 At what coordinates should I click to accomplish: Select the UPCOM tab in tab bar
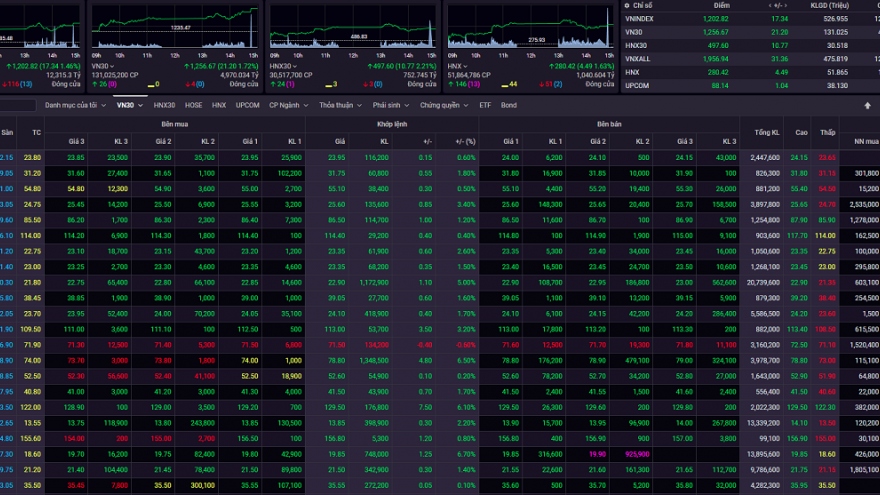[x=247, y=105]
